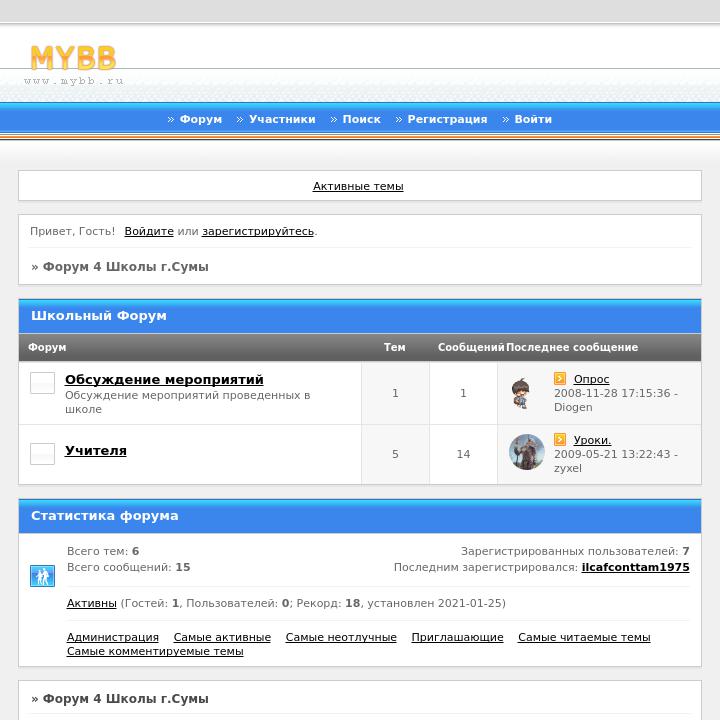Viewport: 720px width, 720px height.
Task: Open the last post Уроки.
Action: [592, 440]
